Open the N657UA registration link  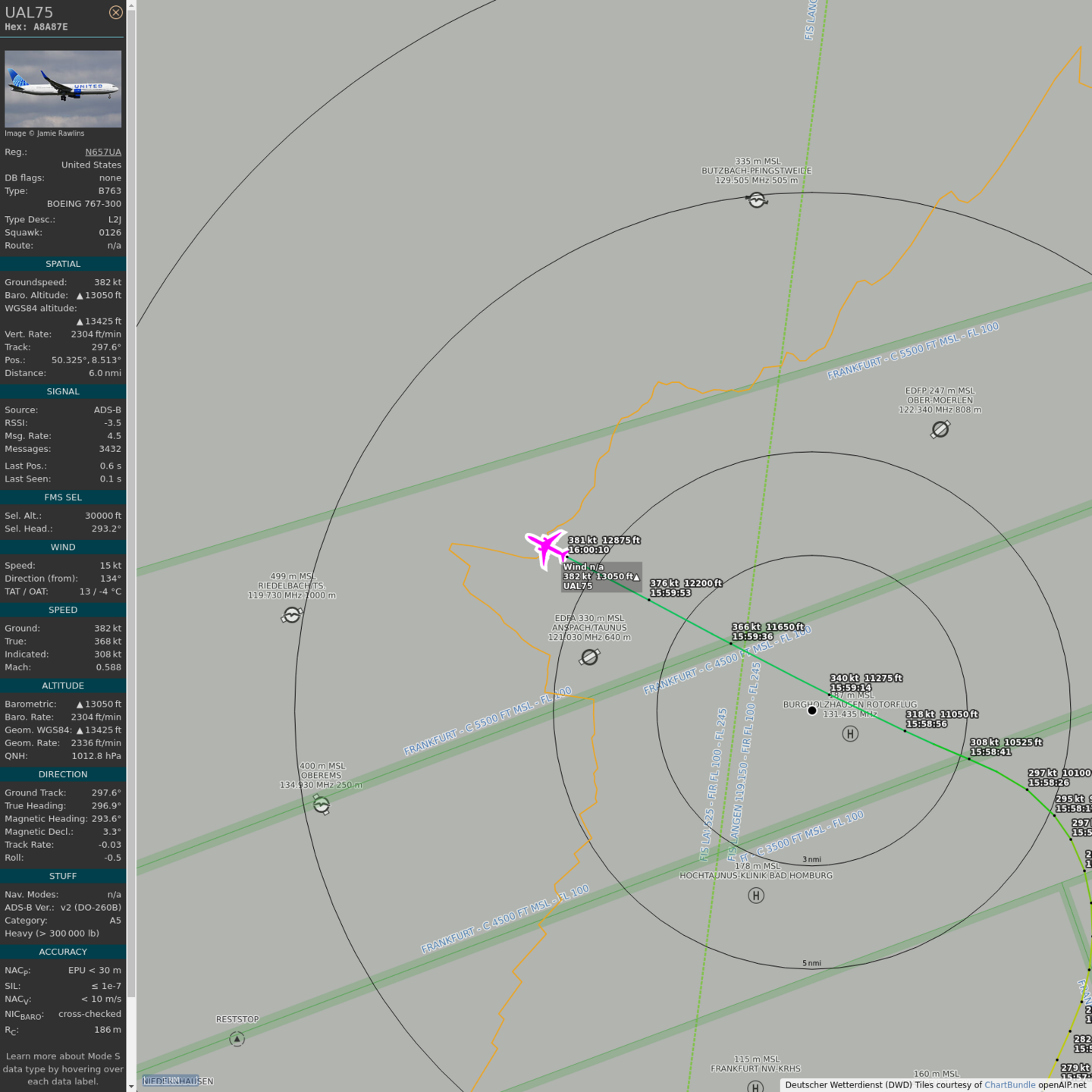[x=102, y=152]
